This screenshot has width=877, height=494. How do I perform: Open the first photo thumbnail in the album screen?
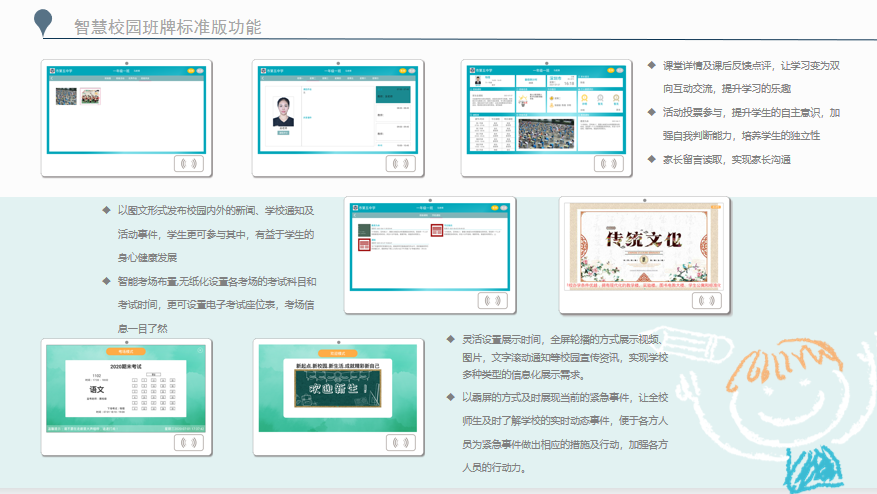67,97
